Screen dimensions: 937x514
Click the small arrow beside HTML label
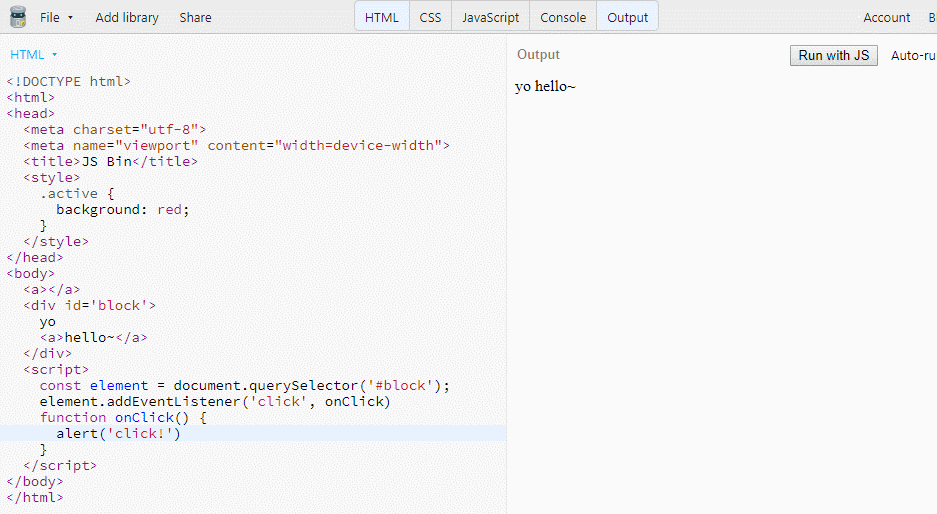[x=54, y=54]
